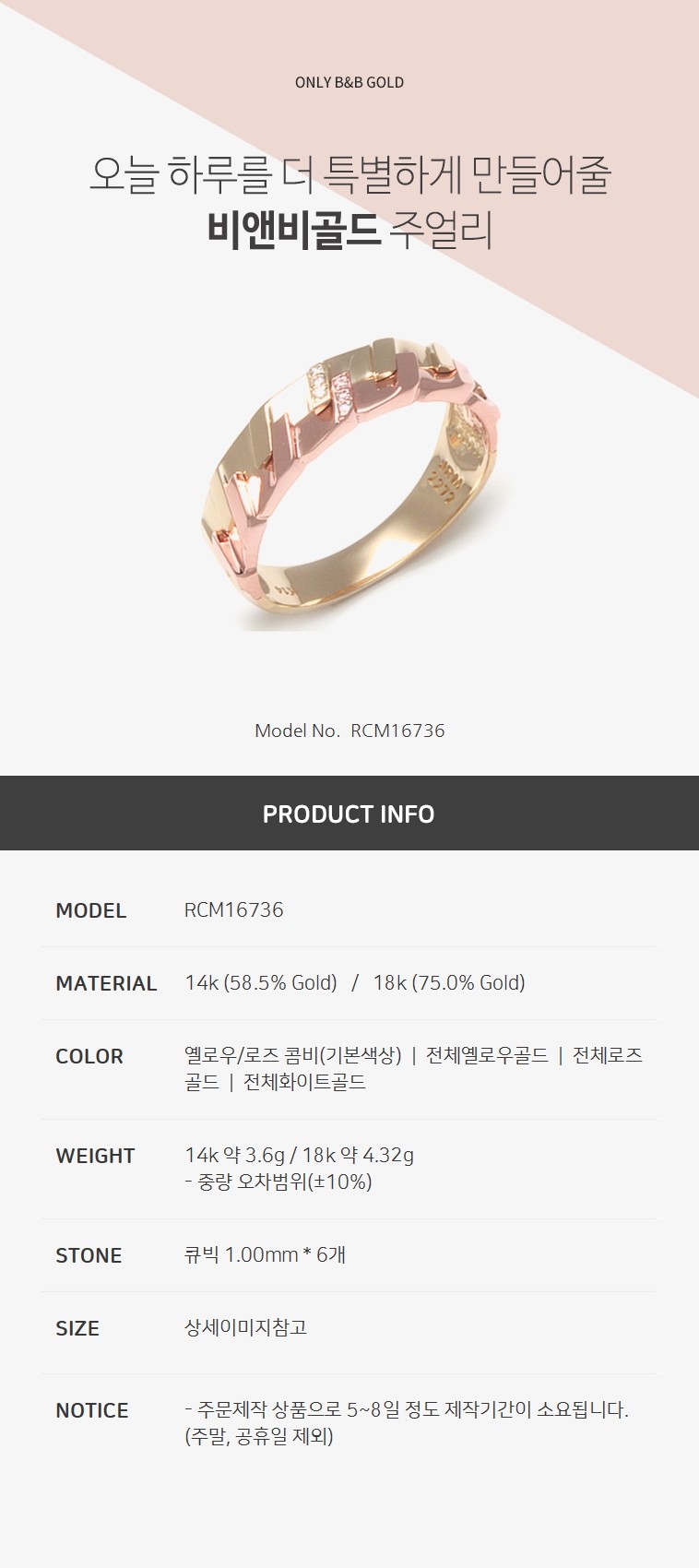Screen dimensions: 699x1568
Task: Click the 5~8일 production time notice text
Action: coord(407,1409)
